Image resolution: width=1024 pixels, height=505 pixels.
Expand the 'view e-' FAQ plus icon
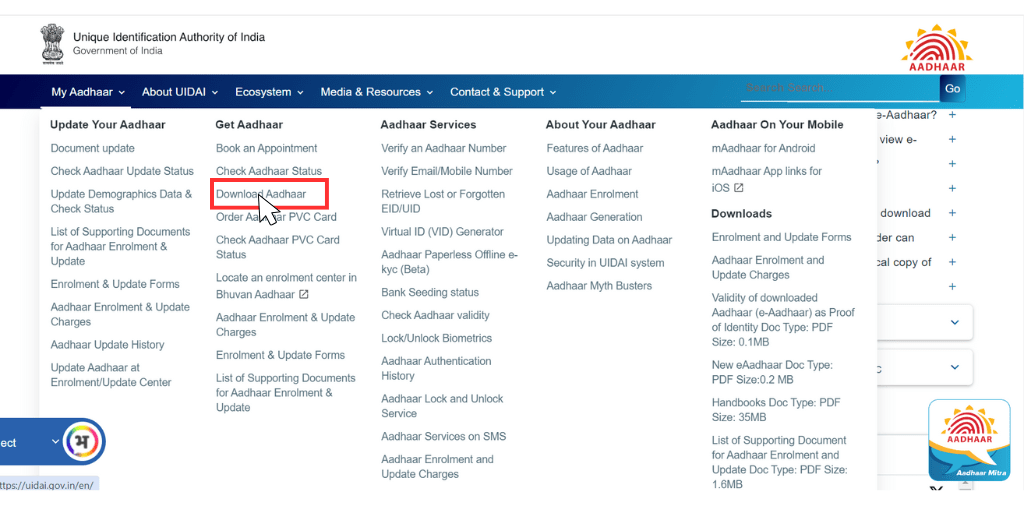(952, 139)
